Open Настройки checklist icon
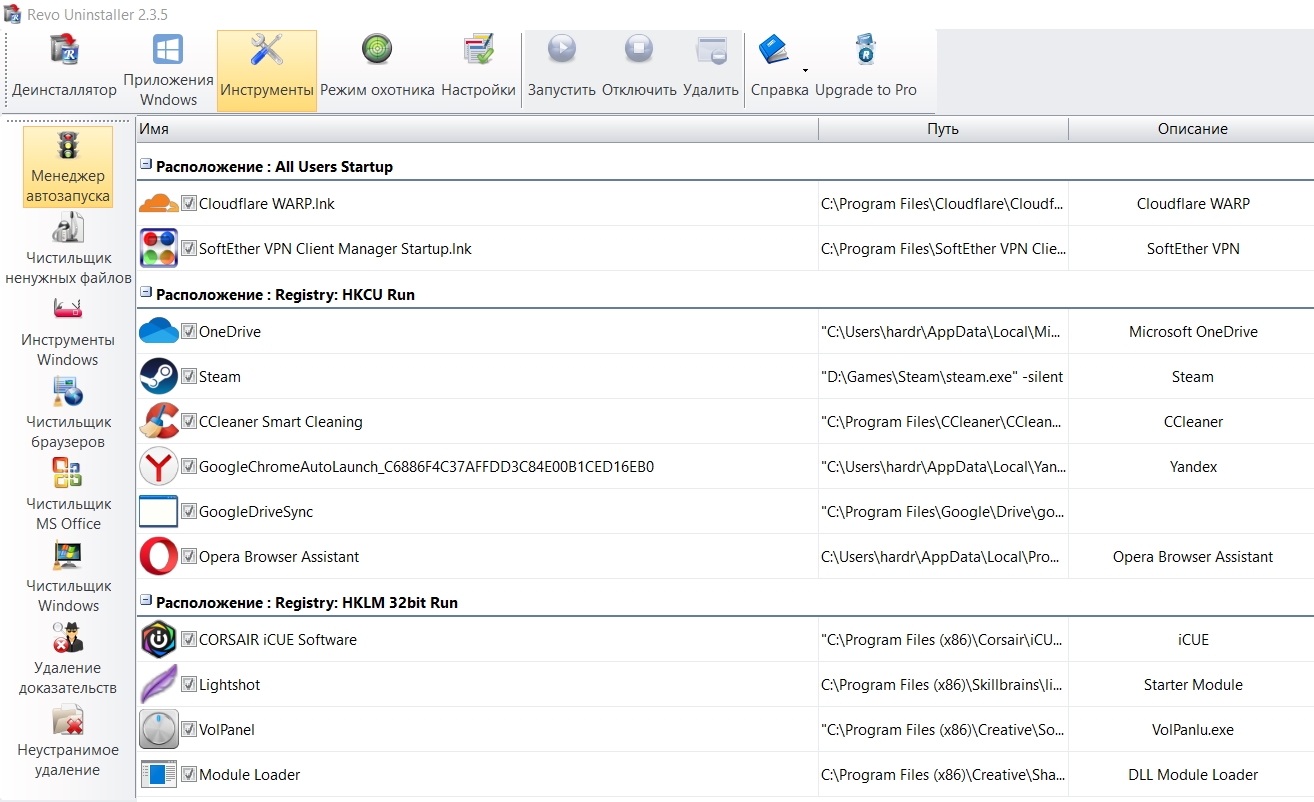This screenshot has height=802, width=1314. click(x=479, y=49)
